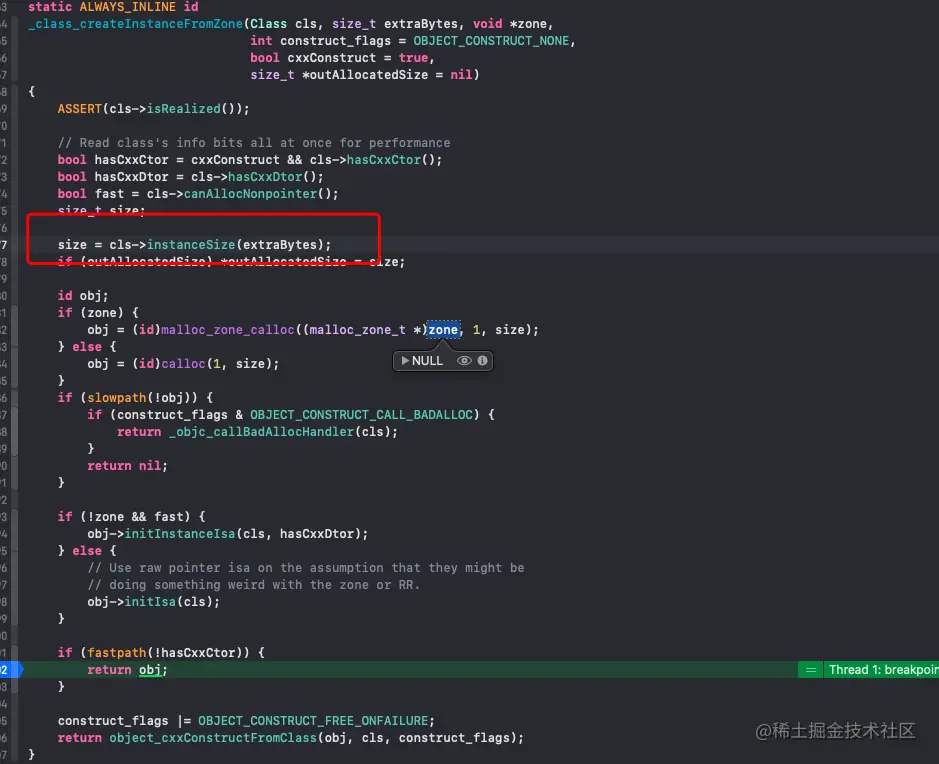The width and height of the screenshot is (939, 764).
Task: Click the return nil statement
Action: click(x=128, y=466)
